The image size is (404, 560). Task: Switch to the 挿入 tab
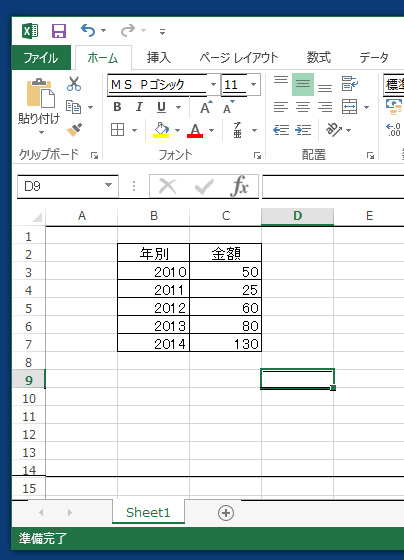point(159,58)
